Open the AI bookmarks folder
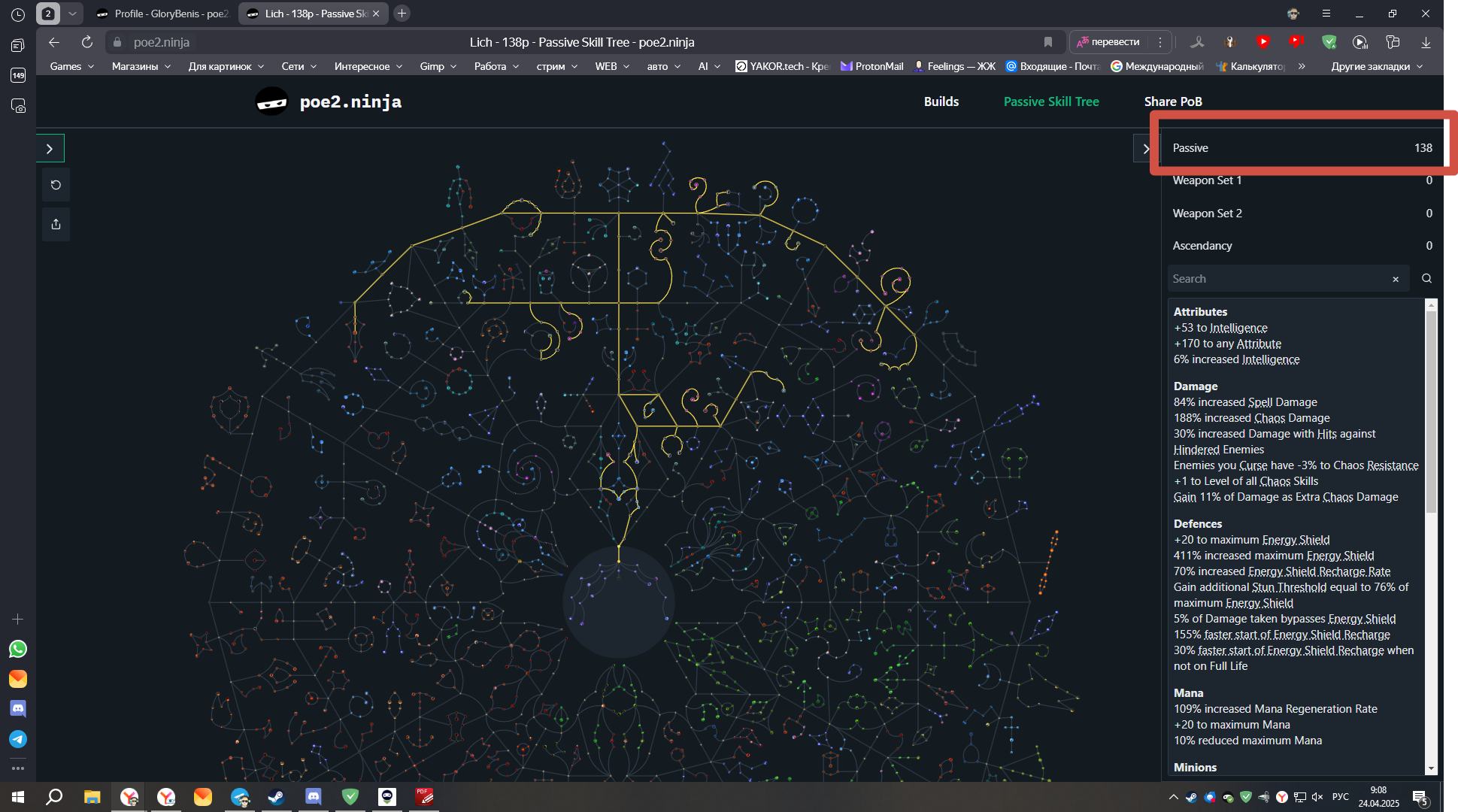 709,66
